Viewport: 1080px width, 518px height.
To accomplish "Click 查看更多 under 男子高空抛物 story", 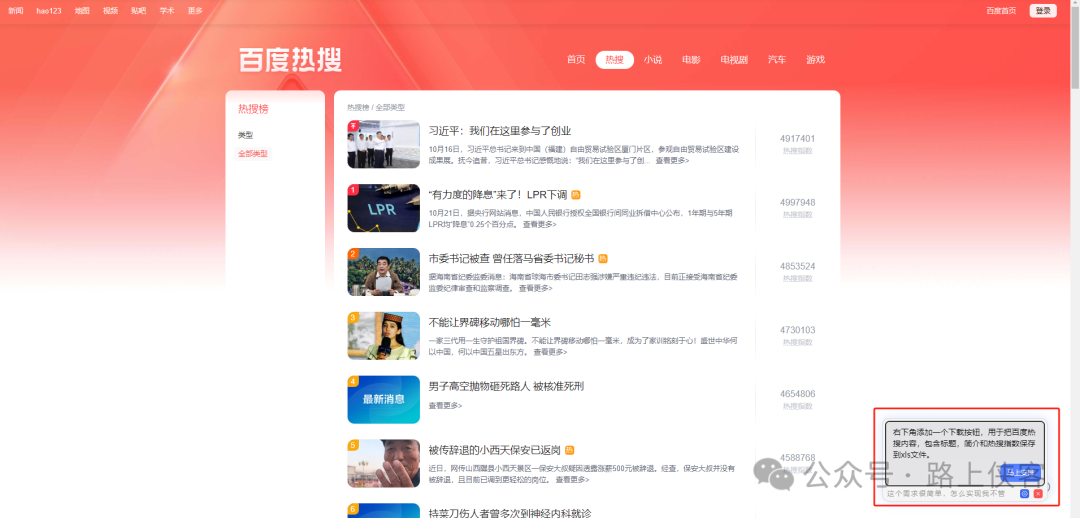I will point(446,406).
